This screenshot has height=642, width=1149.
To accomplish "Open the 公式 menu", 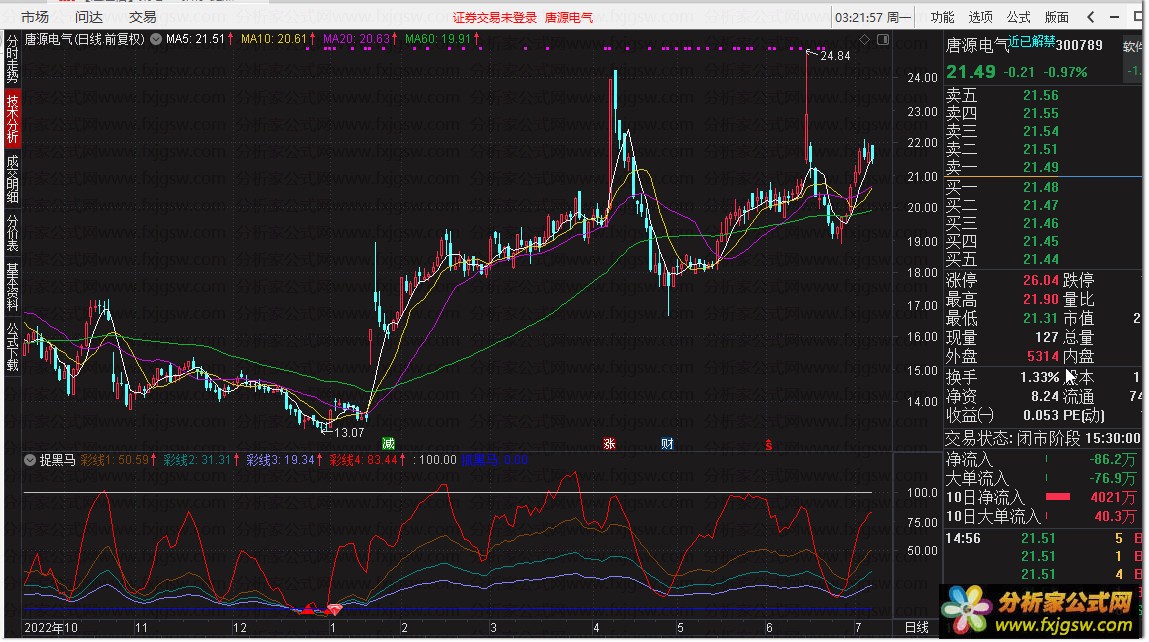I will pyautogui.click(x=1019, y=17).
